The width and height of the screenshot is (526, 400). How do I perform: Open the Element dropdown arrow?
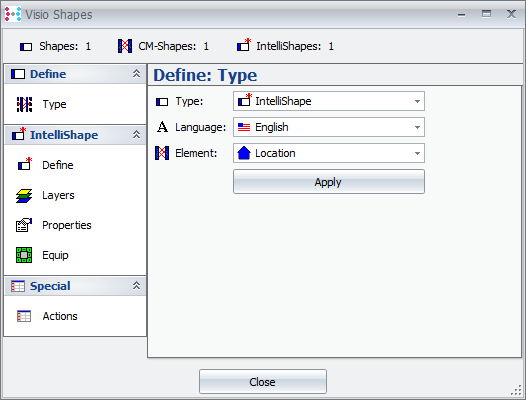[x=417, y=153]
